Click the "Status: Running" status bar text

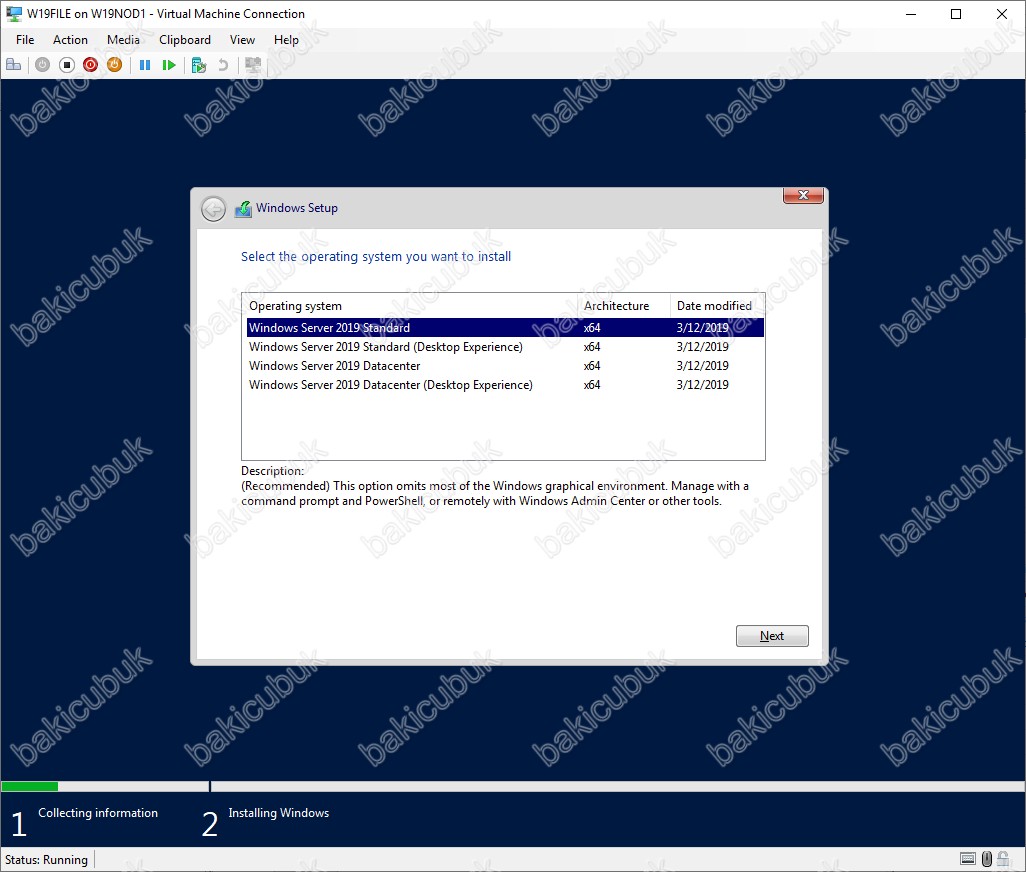point(46,860)
